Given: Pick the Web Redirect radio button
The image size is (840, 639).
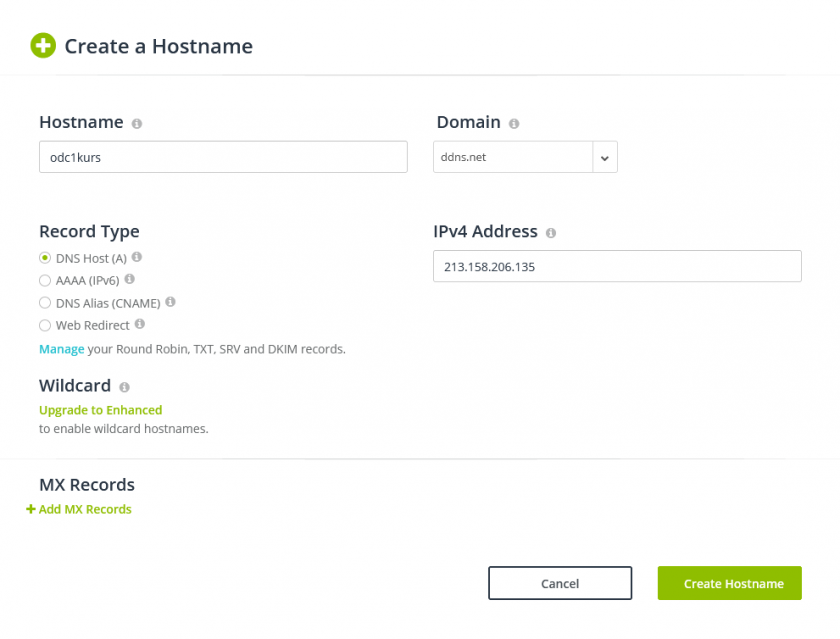Looking at the screenshot, I should pyautogui.click(x=45, y=326).
